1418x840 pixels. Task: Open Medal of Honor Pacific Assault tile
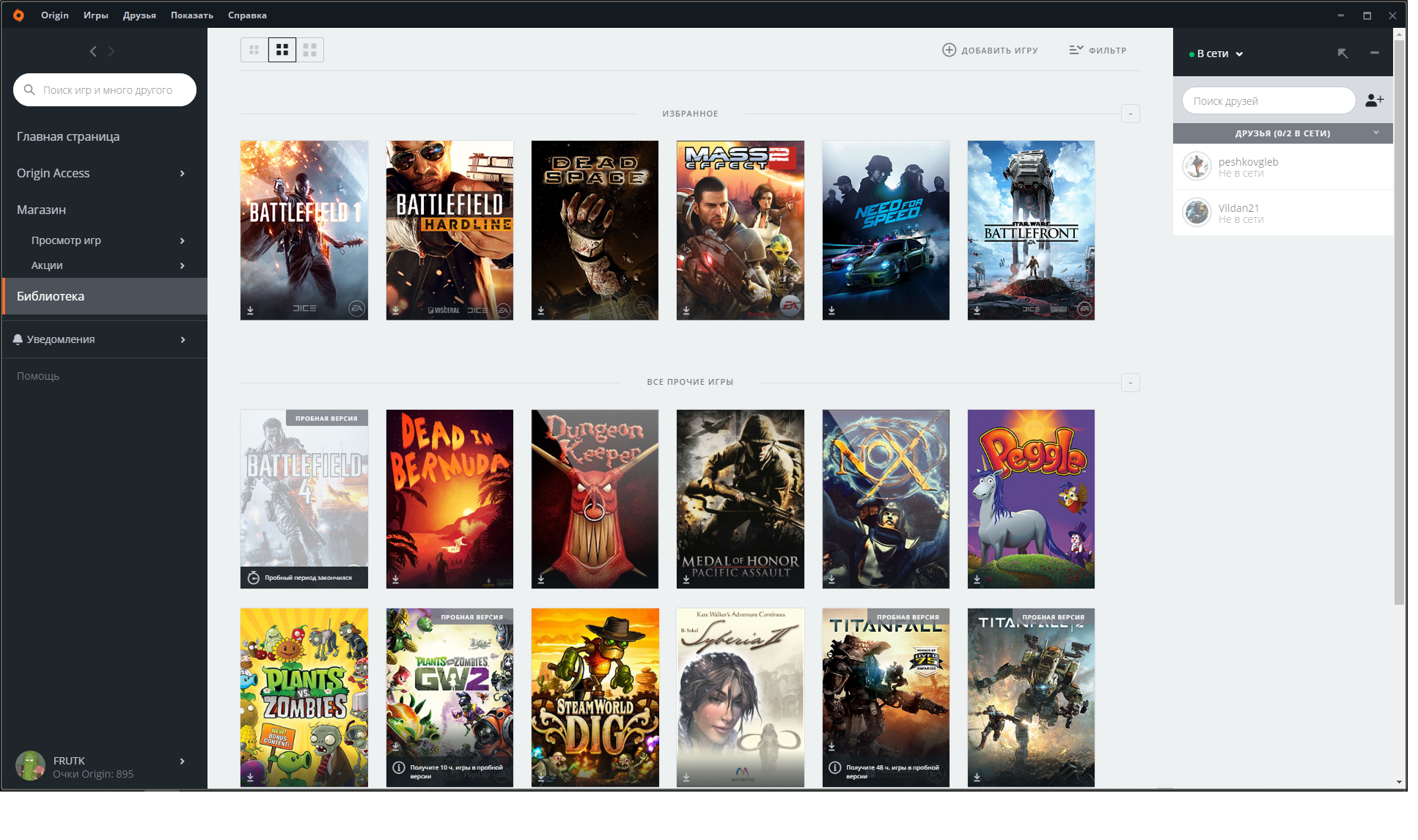(x=741, y=499)
